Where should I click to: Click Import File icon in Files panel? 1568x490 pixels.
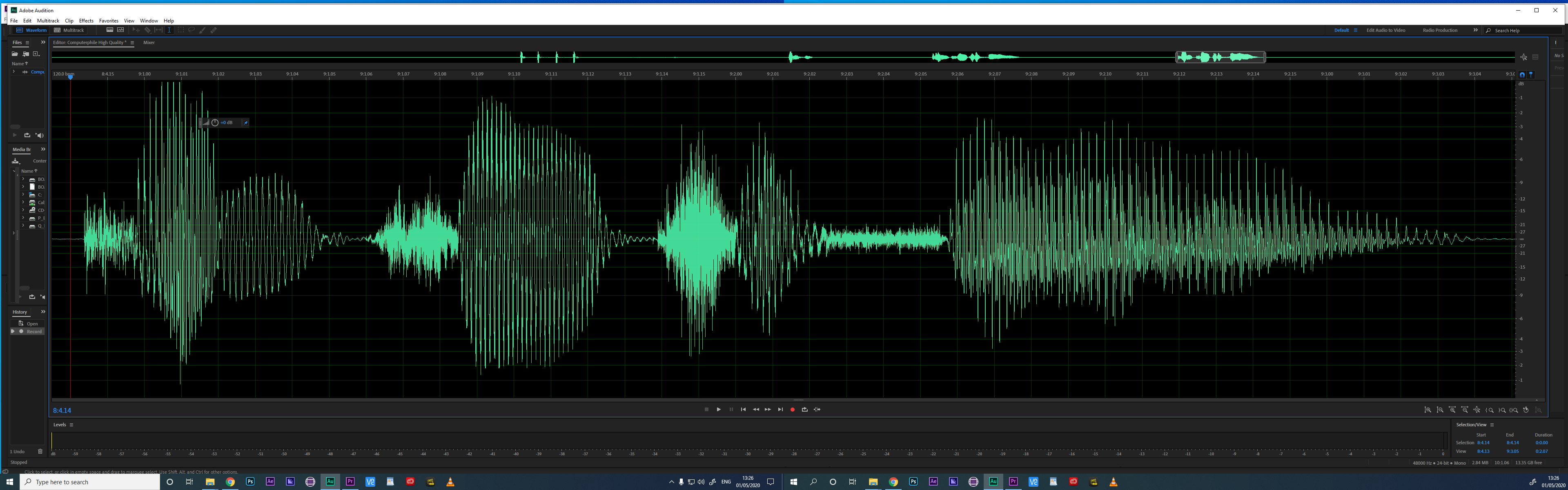click(26, 54)
